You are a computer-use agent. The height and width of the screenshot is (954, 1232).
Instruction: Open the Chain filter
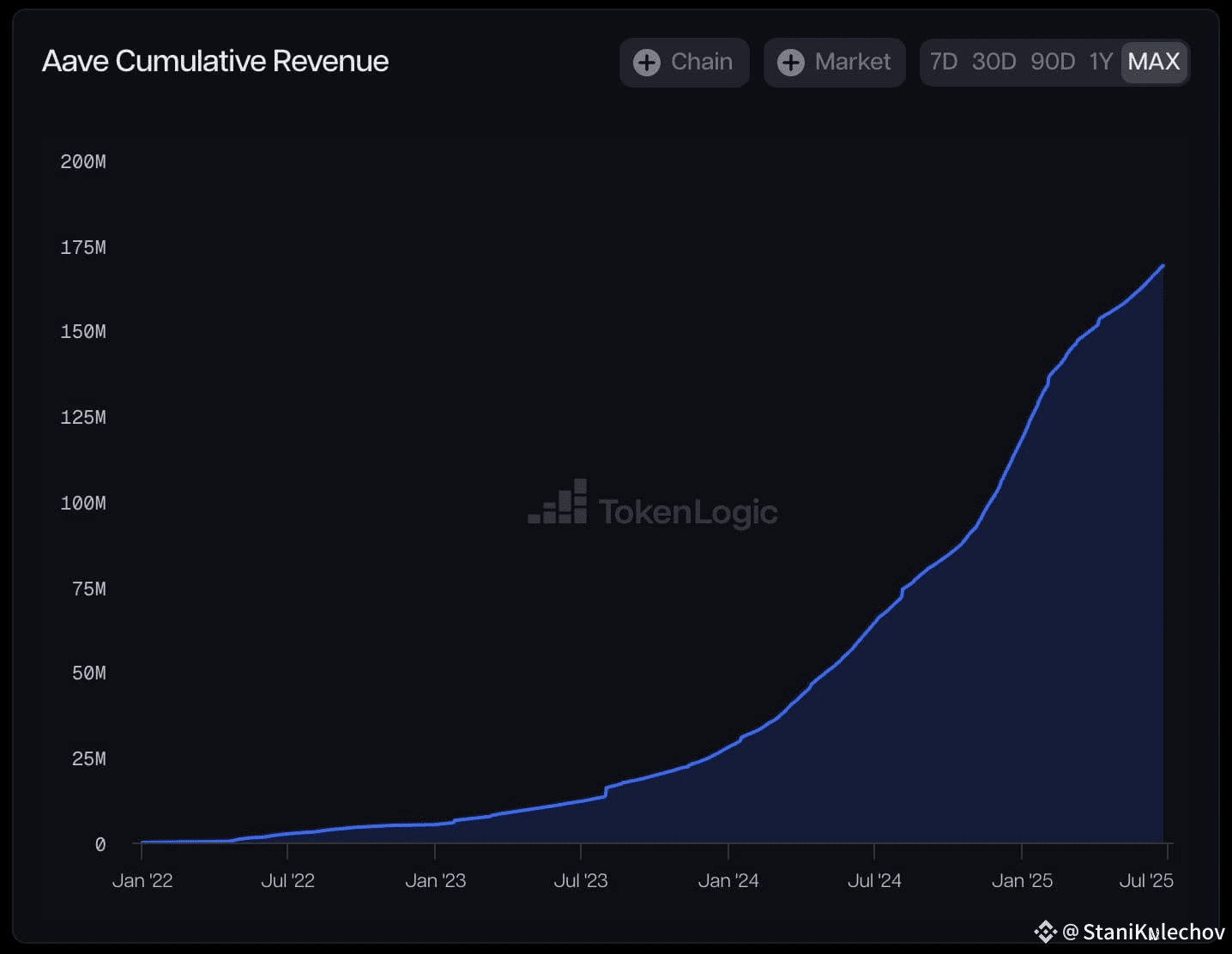coord(684,62)
